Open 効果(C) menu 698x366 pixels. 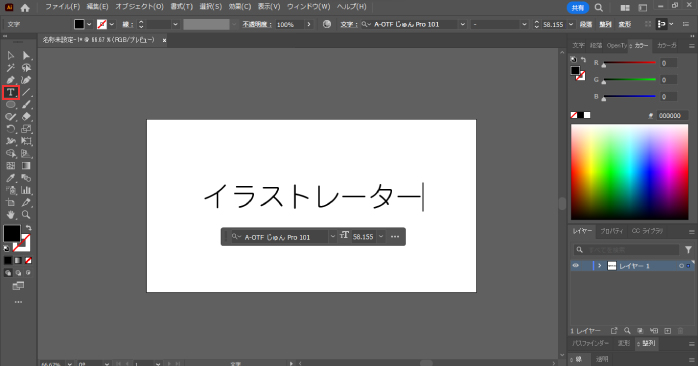240,7
